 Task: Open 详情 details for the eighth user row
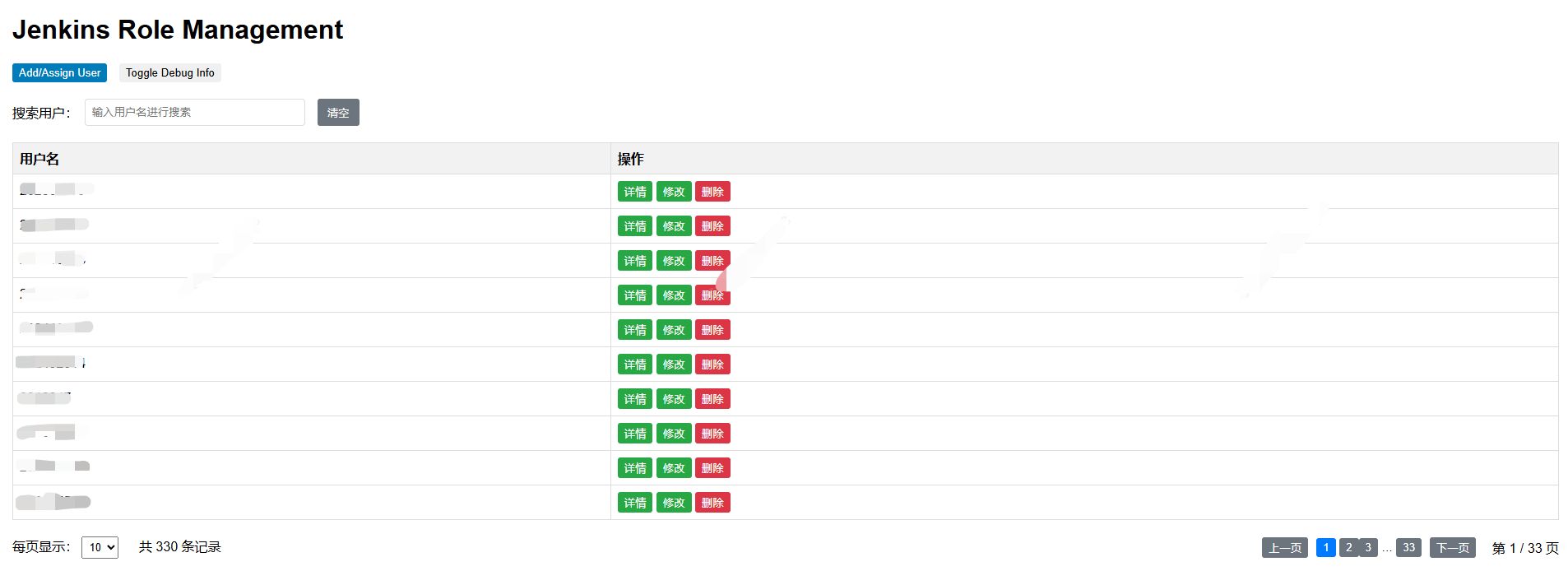click(x=635, y=434)
